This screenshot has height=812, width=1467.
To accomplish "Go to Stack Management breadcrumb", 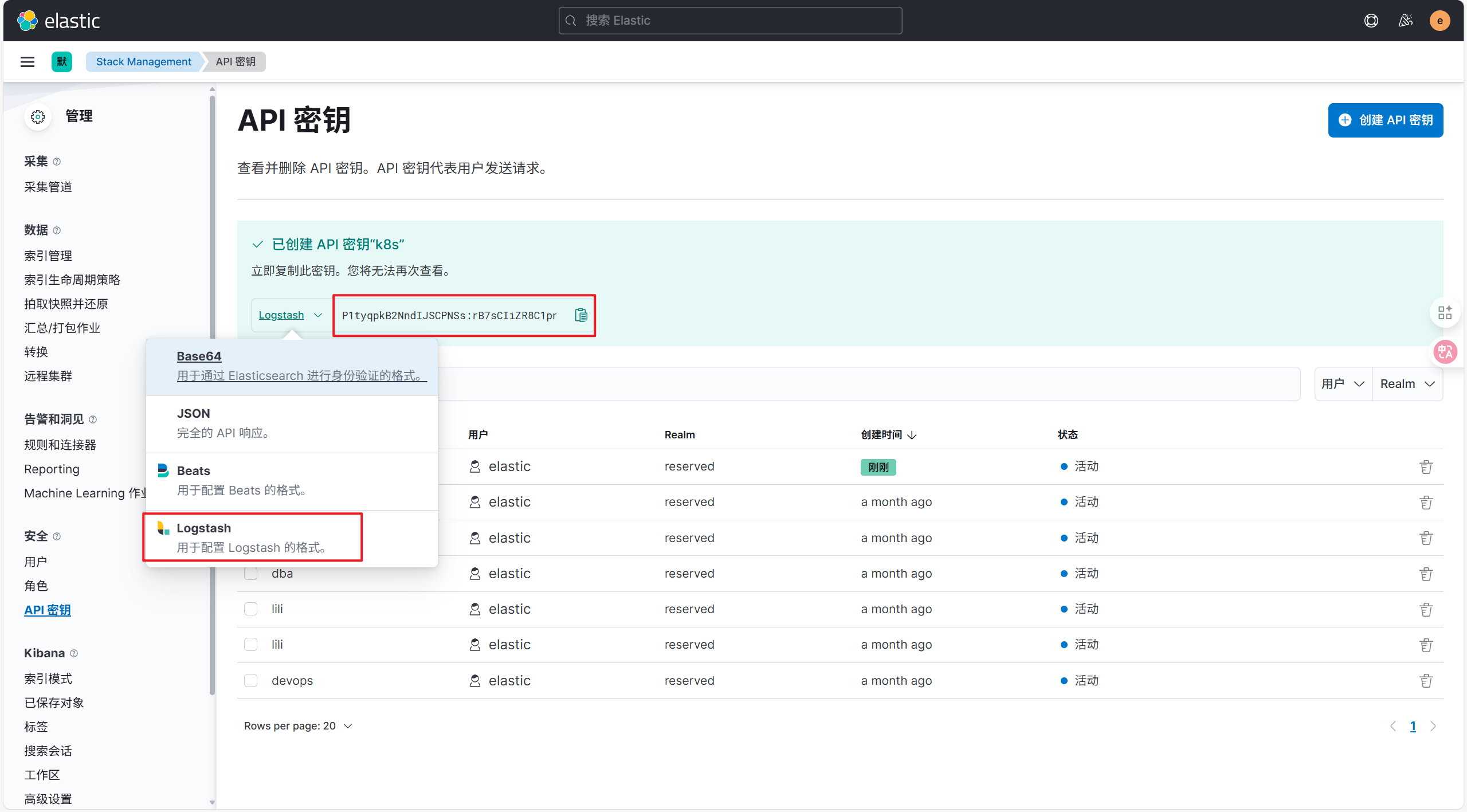I will coord(143,62).
